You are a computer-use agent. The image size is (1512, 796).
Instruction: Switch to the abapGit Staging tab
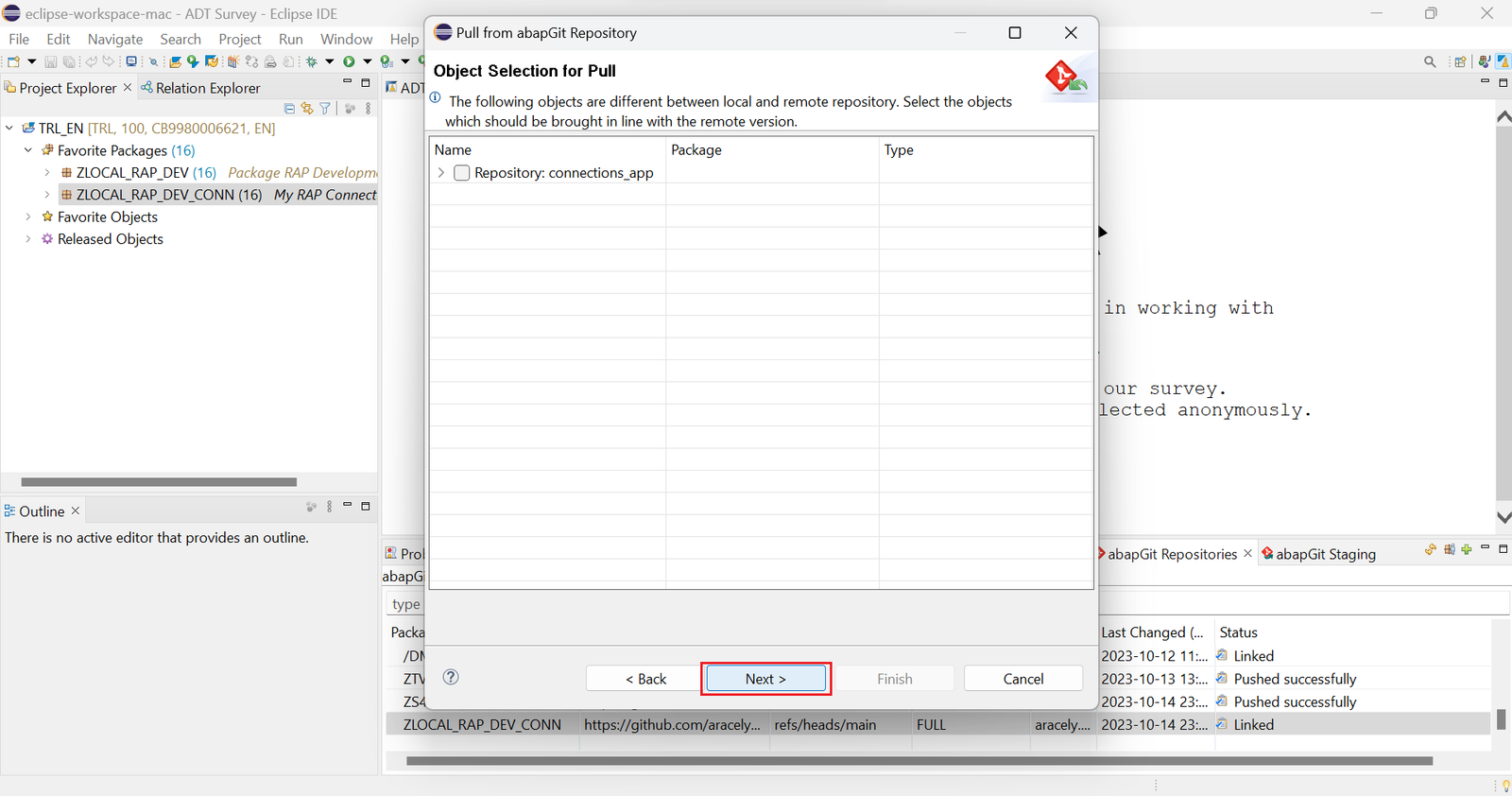1318,554
